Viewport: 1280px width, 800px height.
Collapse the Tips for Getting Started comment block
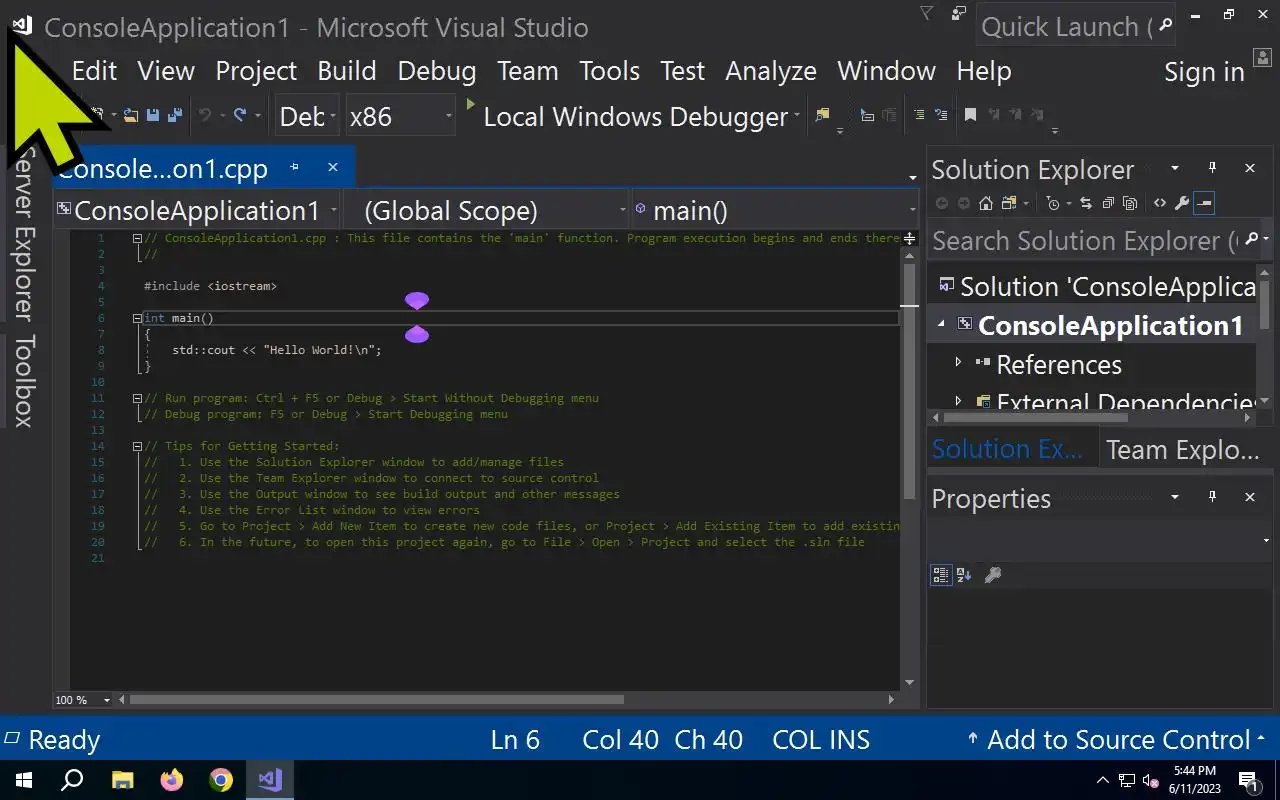(x=137, y=446)
